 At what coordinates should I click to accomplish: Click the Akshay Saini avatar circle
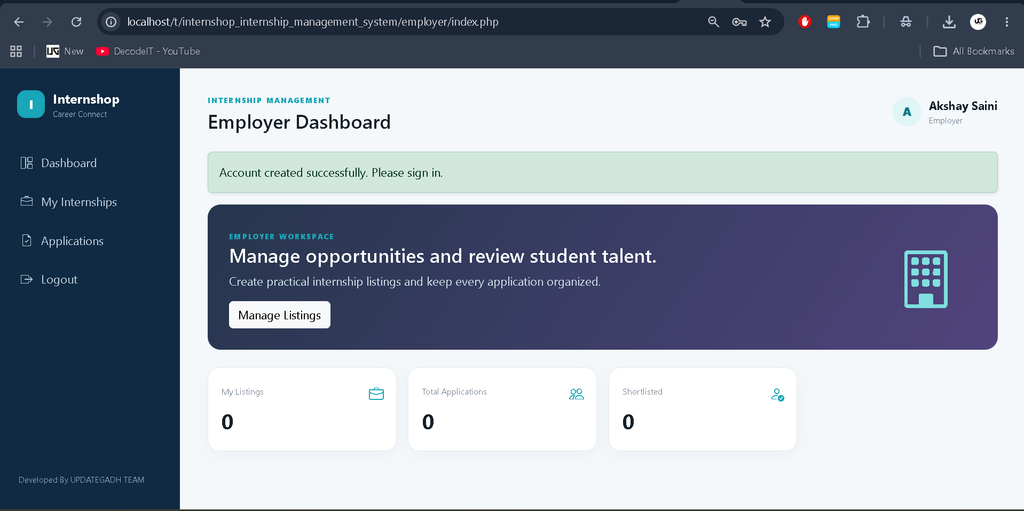pos(906,112)
